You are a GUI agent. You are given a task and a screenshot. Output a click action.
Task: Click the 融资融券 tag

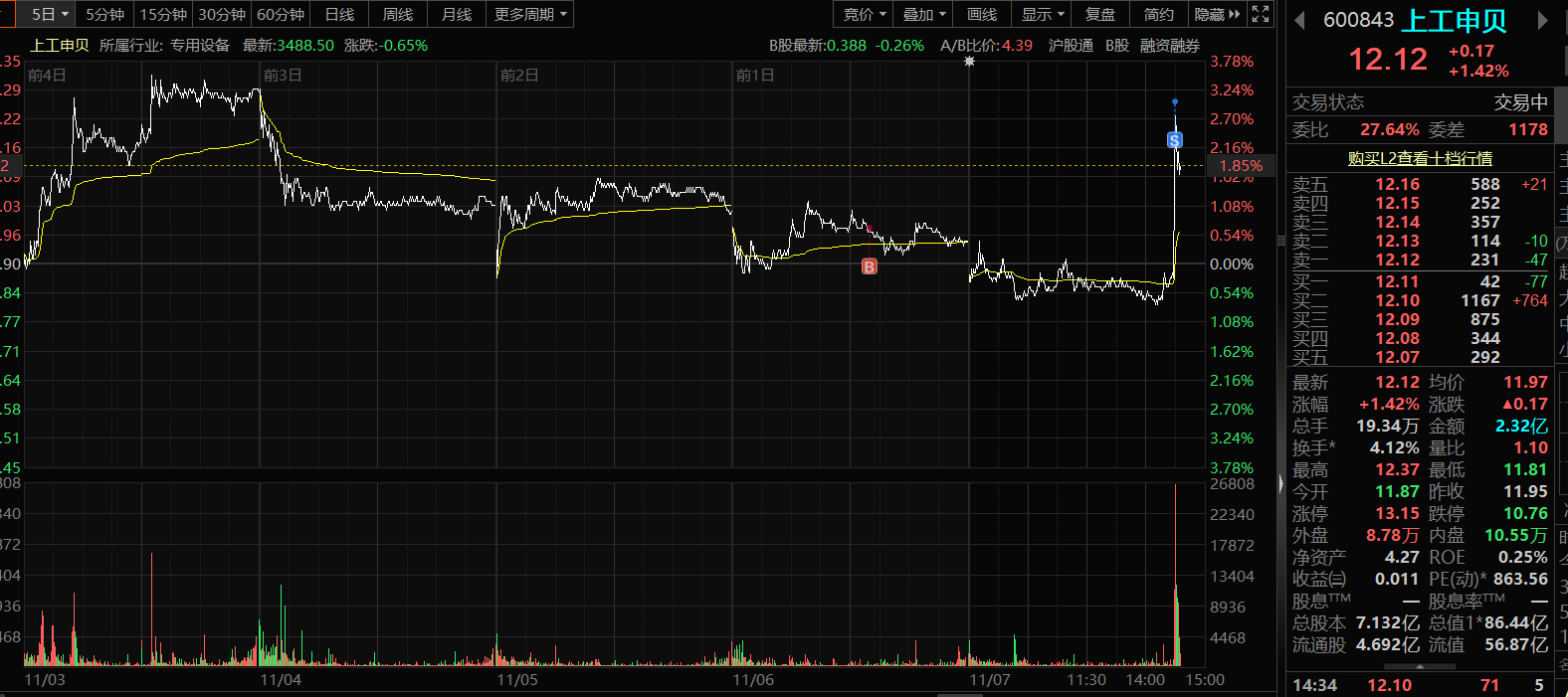click(1170, 46)
